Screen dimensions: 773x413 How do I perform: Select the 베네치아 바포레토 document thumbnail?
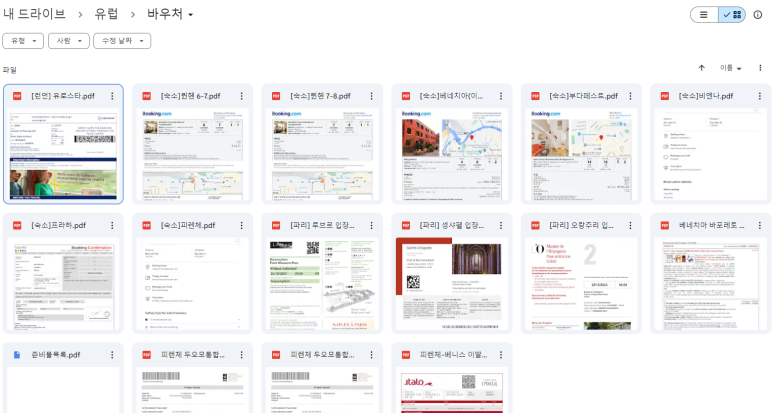click(x=711, y=283)
